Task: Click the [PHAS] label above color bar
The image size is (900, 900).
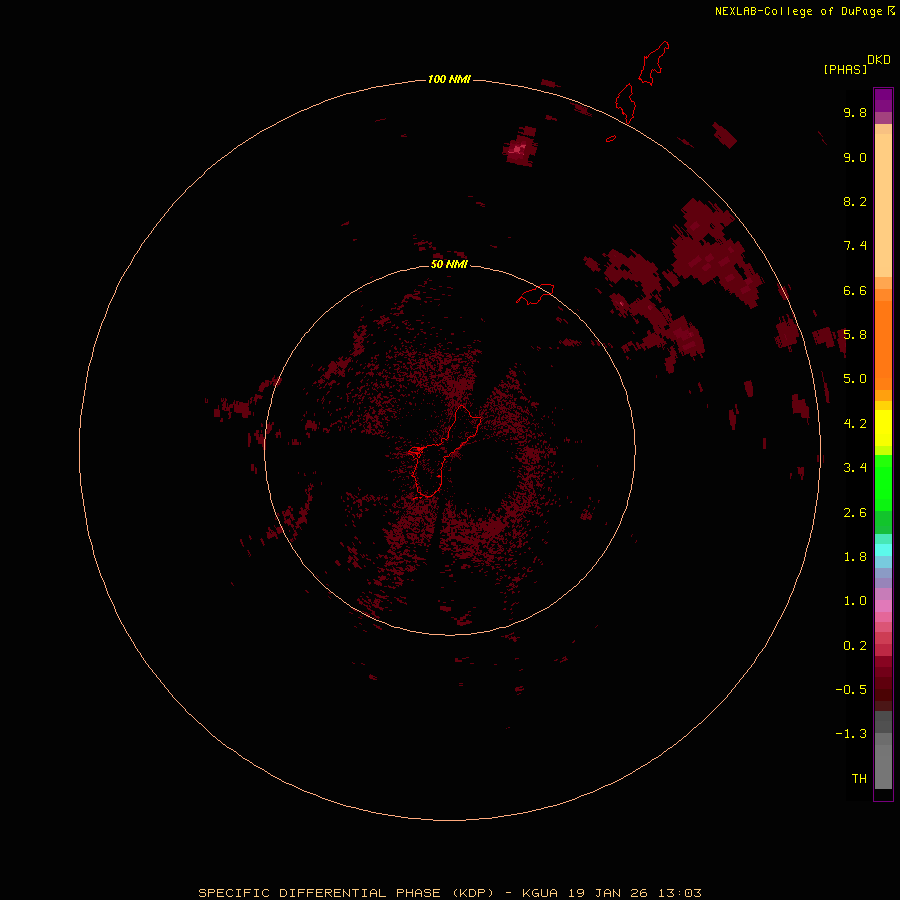Action: point(845,69)
